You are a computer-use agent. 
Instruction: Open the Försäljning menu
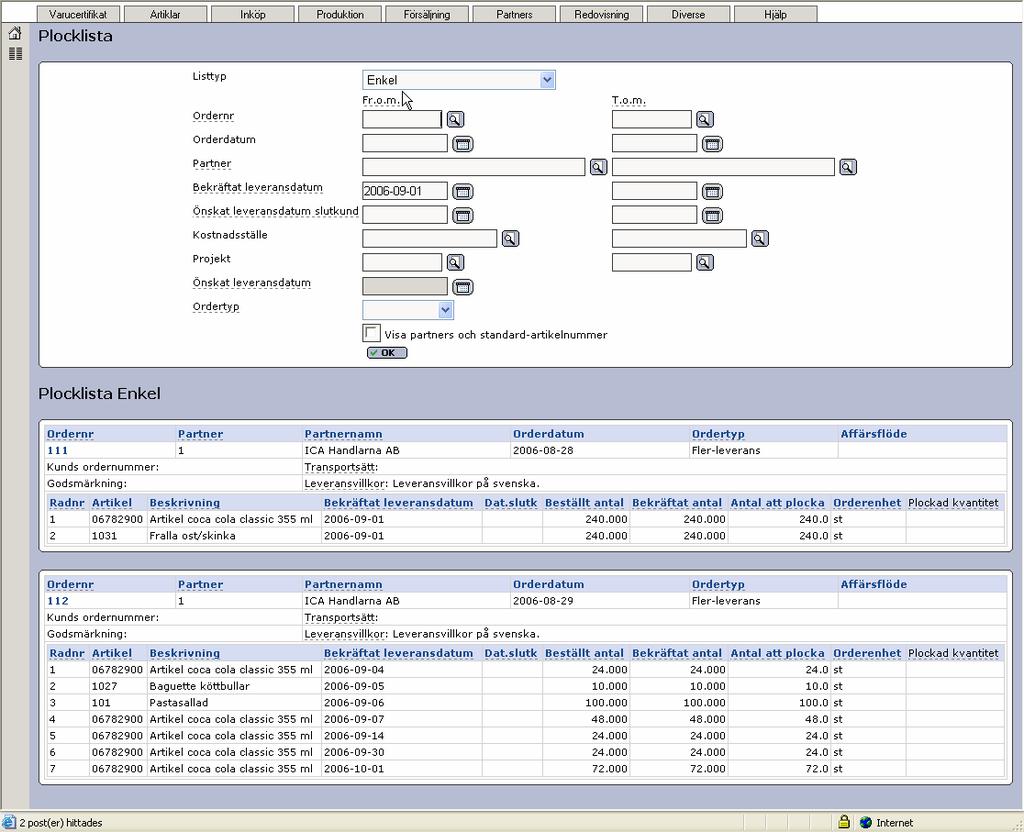click(427, 14)
